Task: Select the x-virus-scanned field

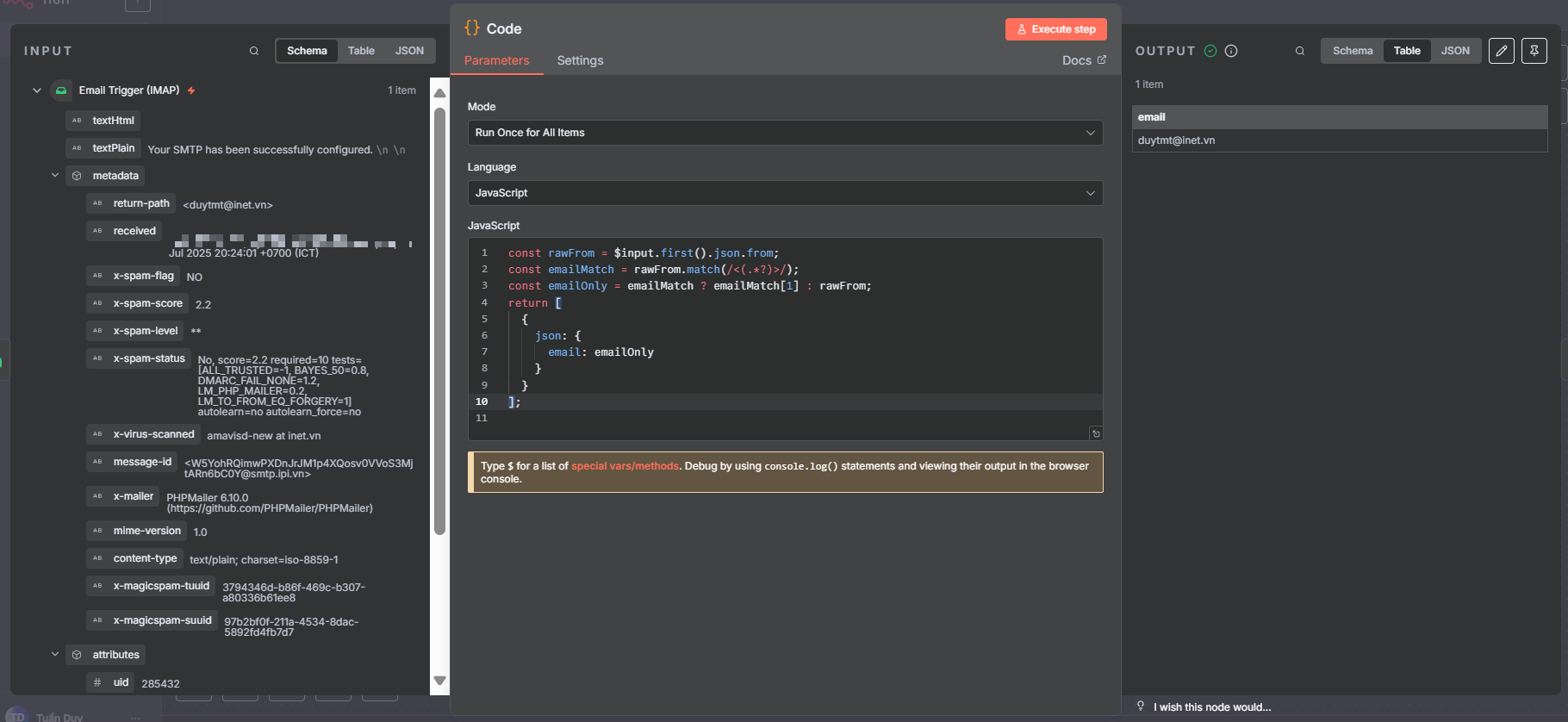Action: click(x=143, y=434)
